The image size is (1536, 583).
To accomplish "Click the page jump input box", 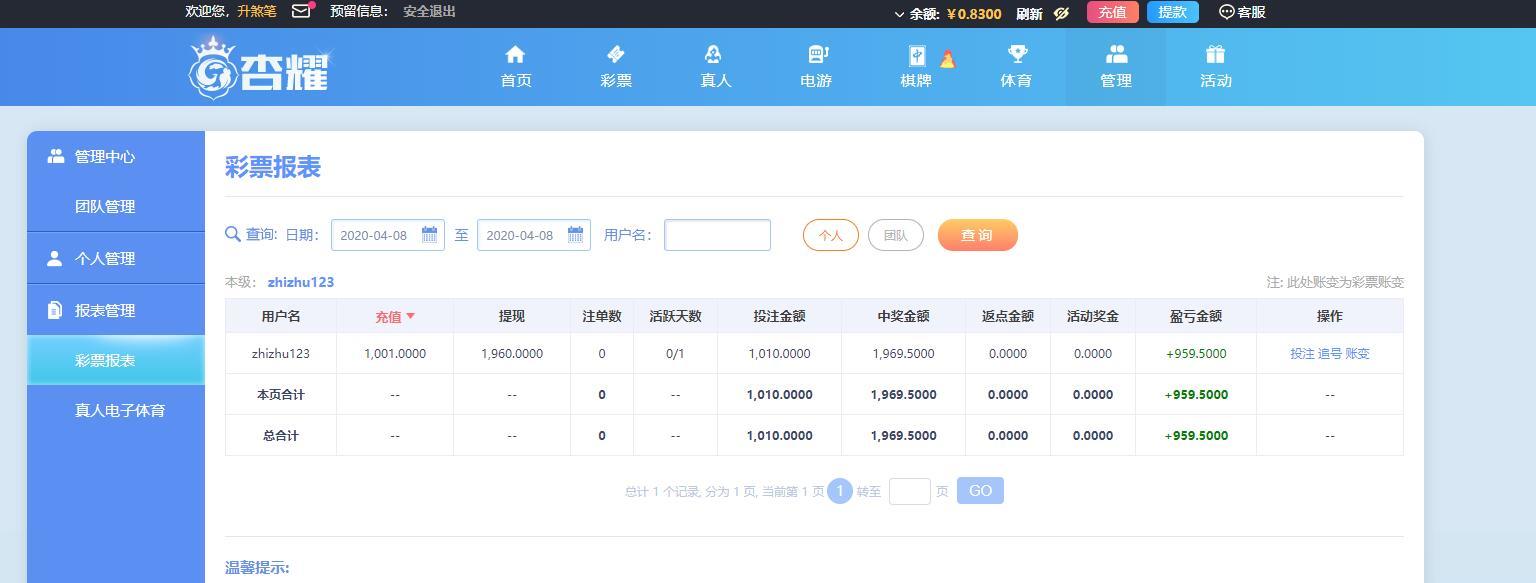I will tap(910, 491).
